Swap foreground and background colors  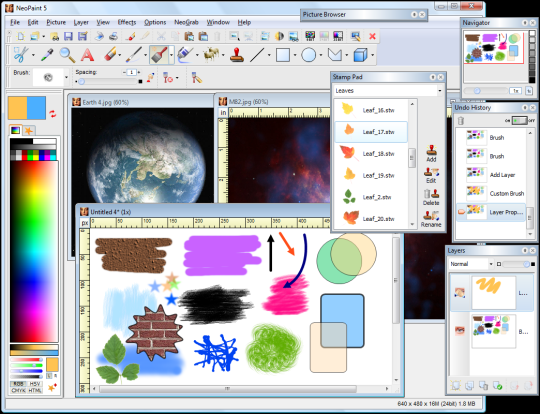click(x=52, y=114)
